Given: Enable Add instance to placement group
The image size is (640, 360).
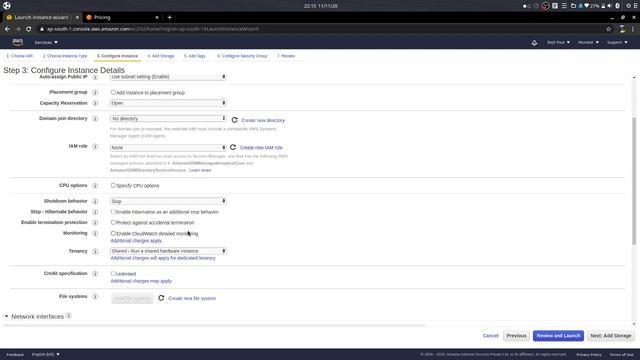Looking at the screenshot, I should (x=113, y=93).
